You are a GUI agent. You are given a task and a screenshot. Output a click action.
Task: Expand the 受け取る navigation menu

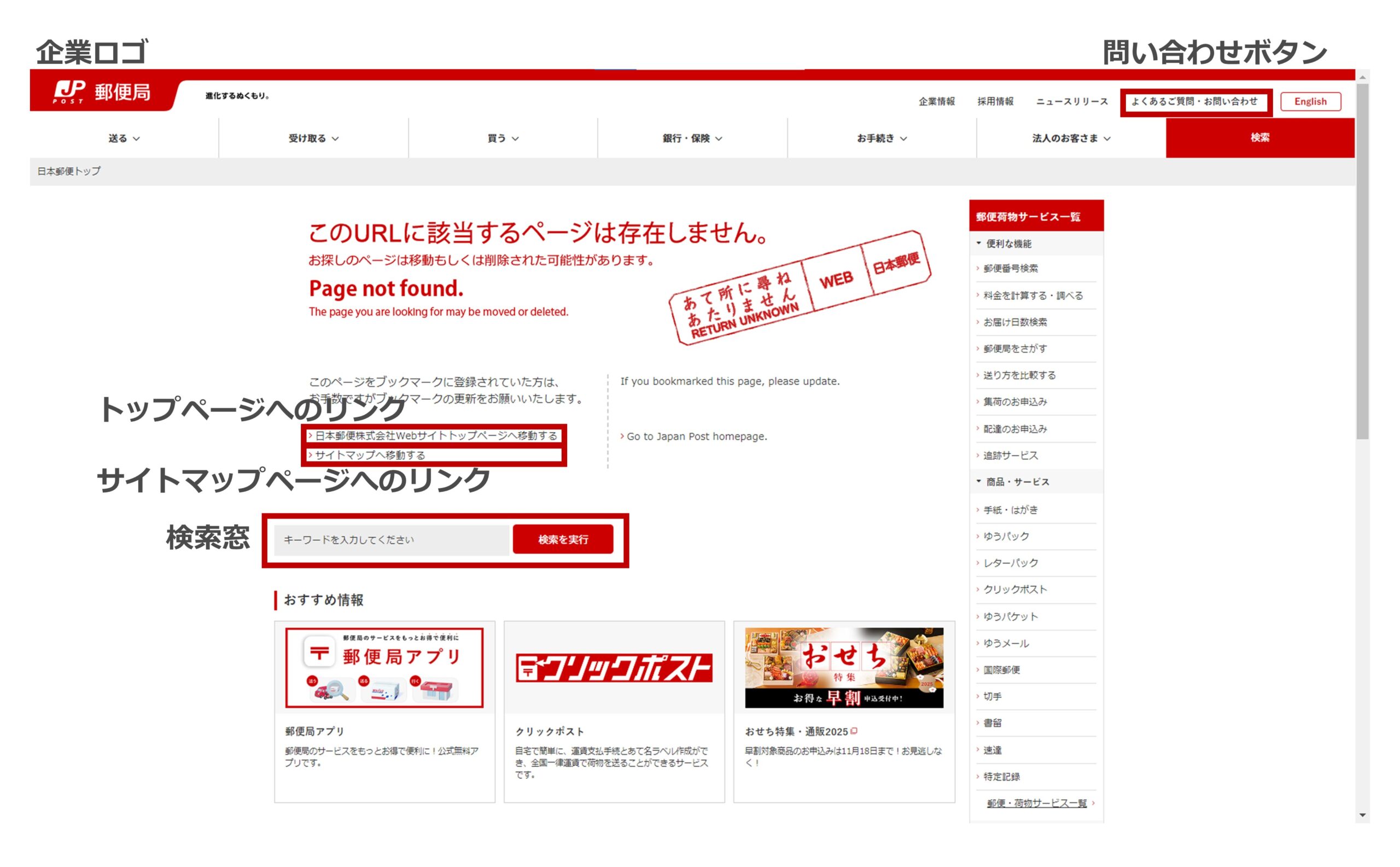[x=313, y=138]
